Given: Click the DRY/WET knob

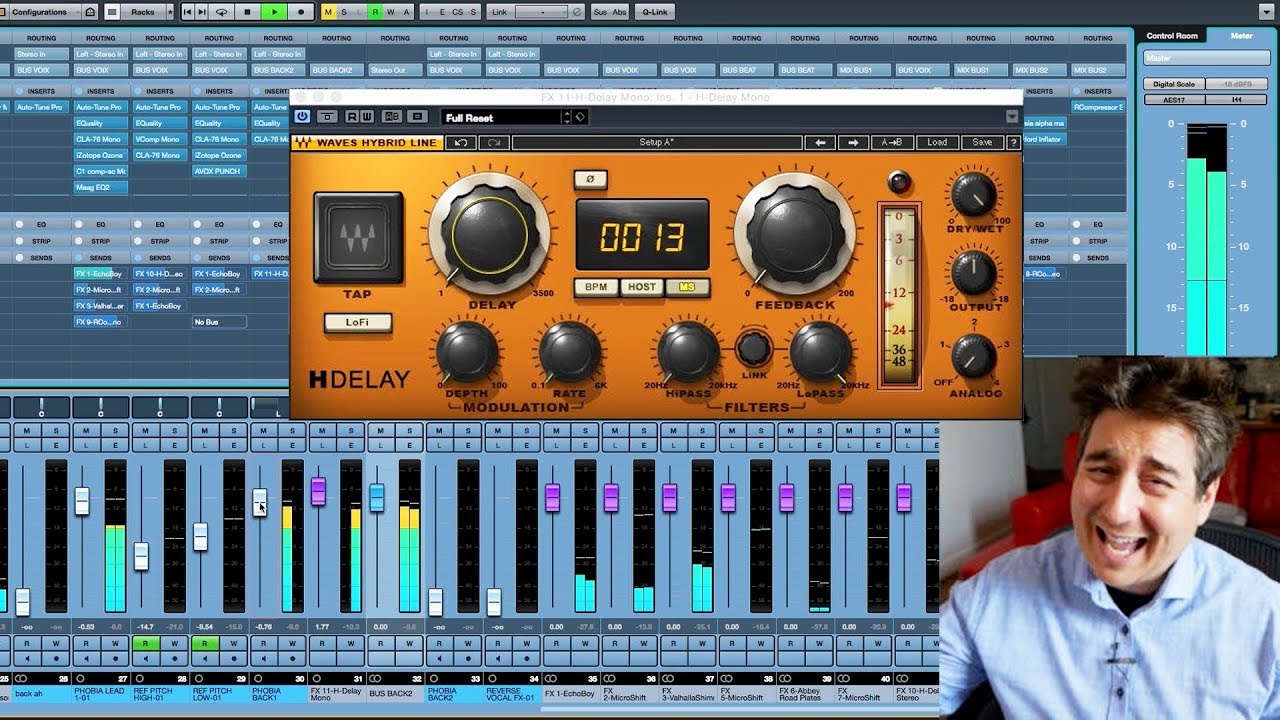Looking at the screenshot, I should coord(974,195).
